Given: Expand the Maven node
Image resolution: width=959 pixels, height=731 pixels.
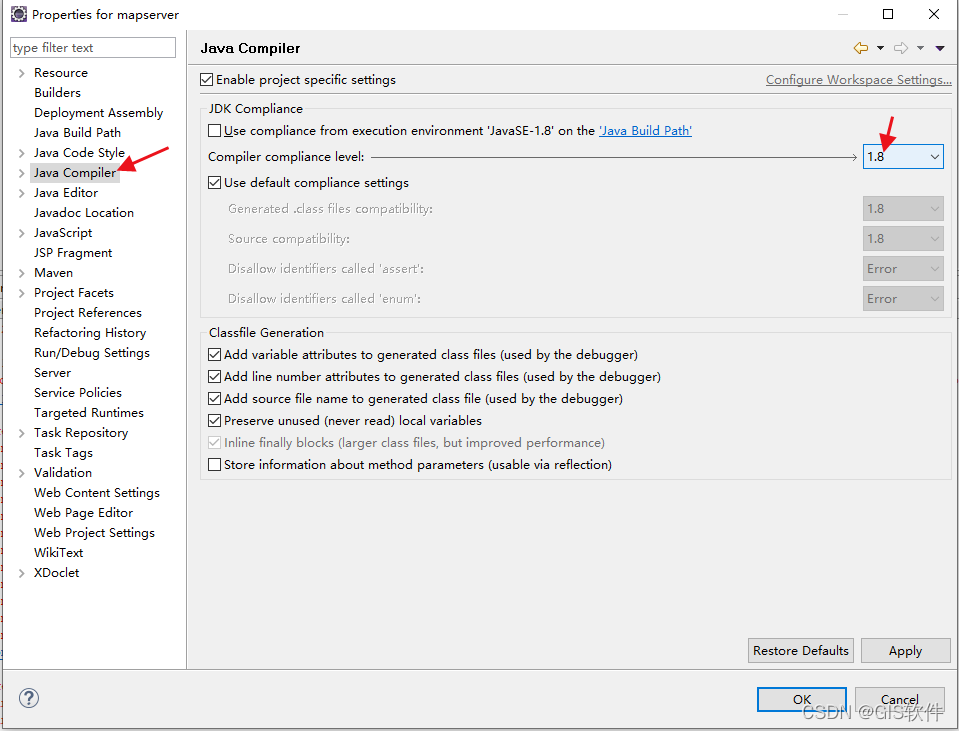Looking at the screenshot, I should click(x=21, y=273).
